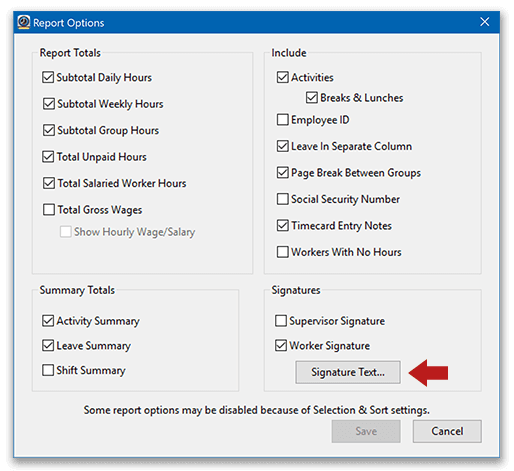Uncheck Timecard Entry Notes

pyautogui.click(x=283, y=225)
